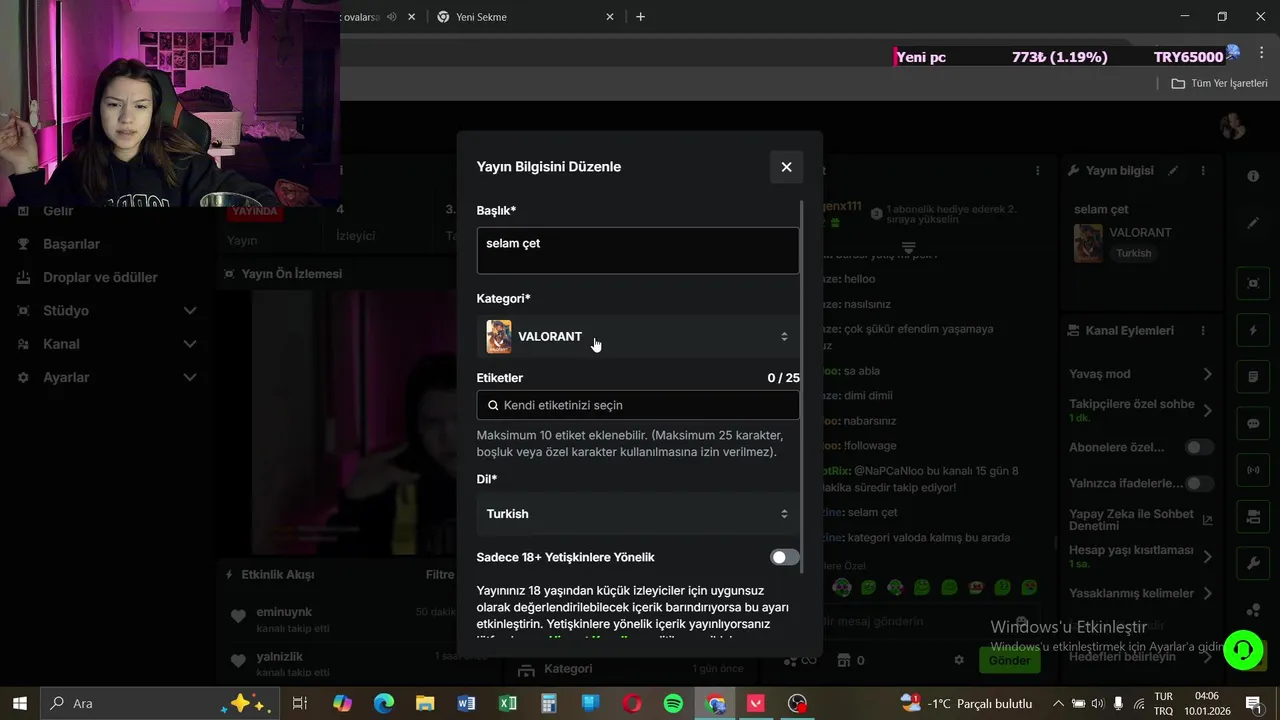Screen dimensions: 1280x720
Task: Click the Gönder chat send button
Action: tap(1009, 660)
